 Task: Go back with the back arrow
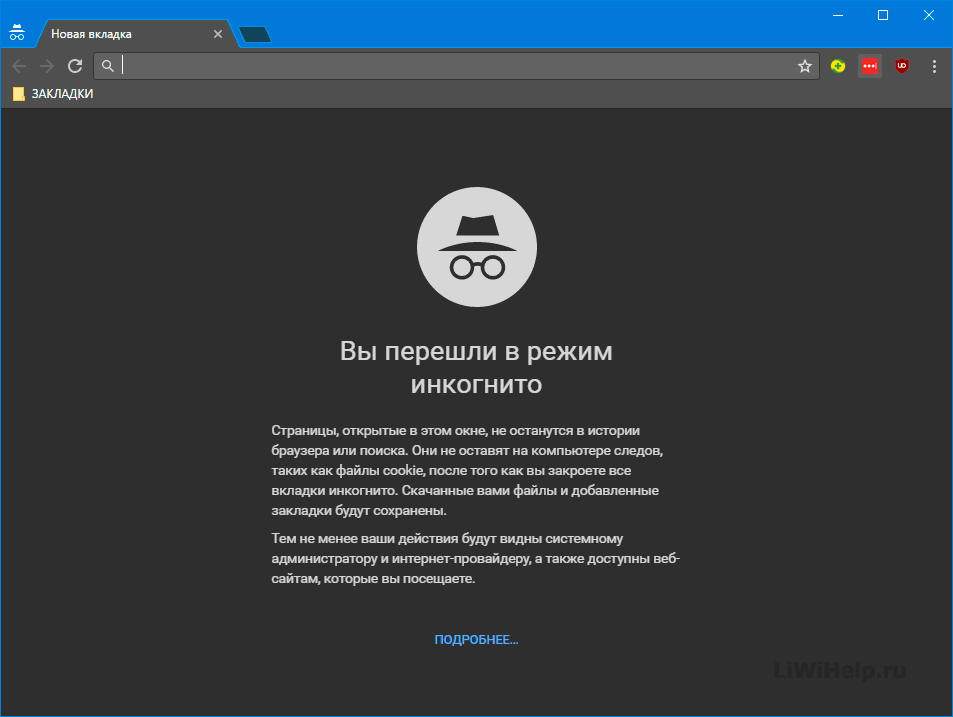pos(19,66)
